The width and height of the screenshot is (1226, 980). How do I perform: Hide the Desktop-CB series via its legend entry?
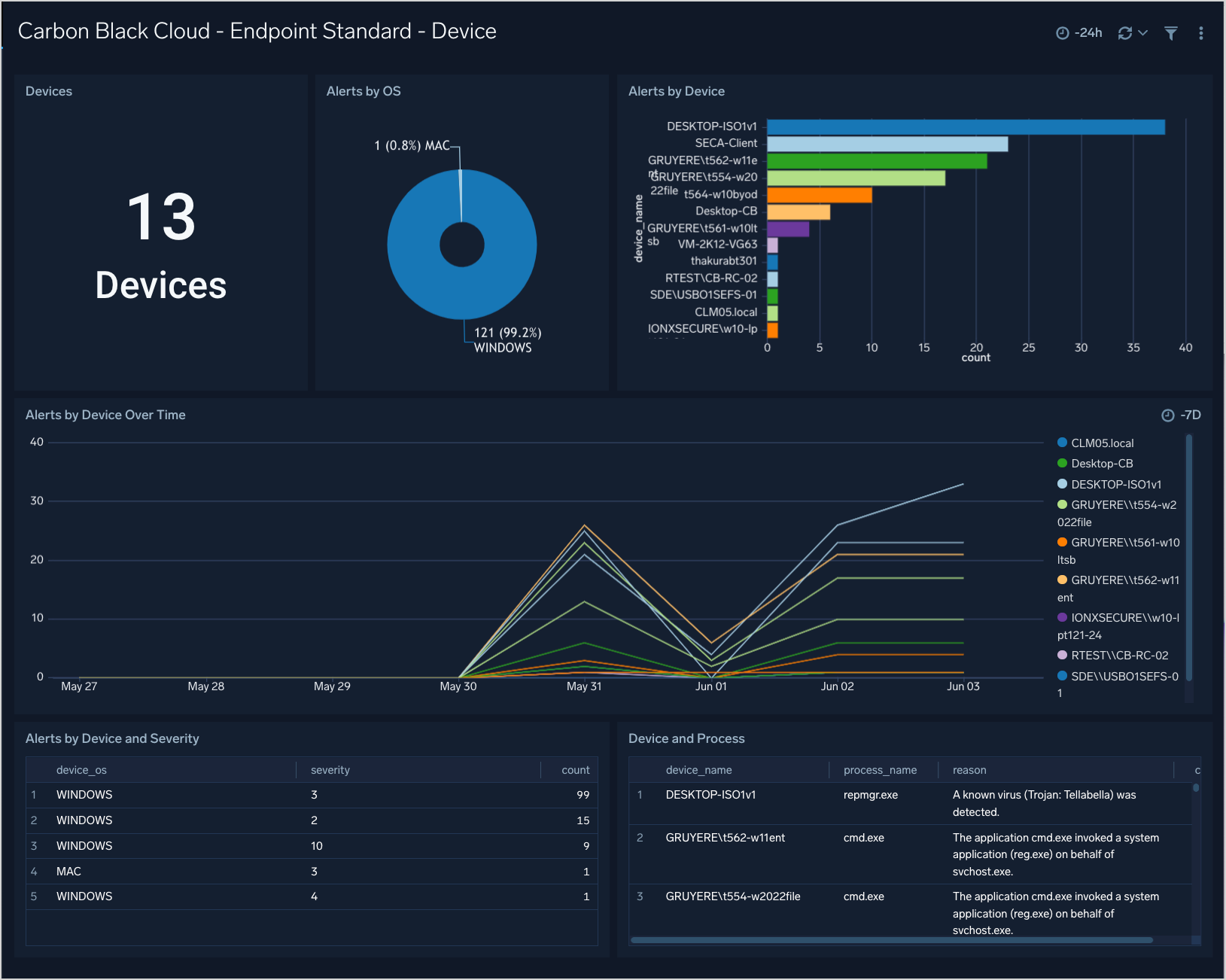point(1102,463)
